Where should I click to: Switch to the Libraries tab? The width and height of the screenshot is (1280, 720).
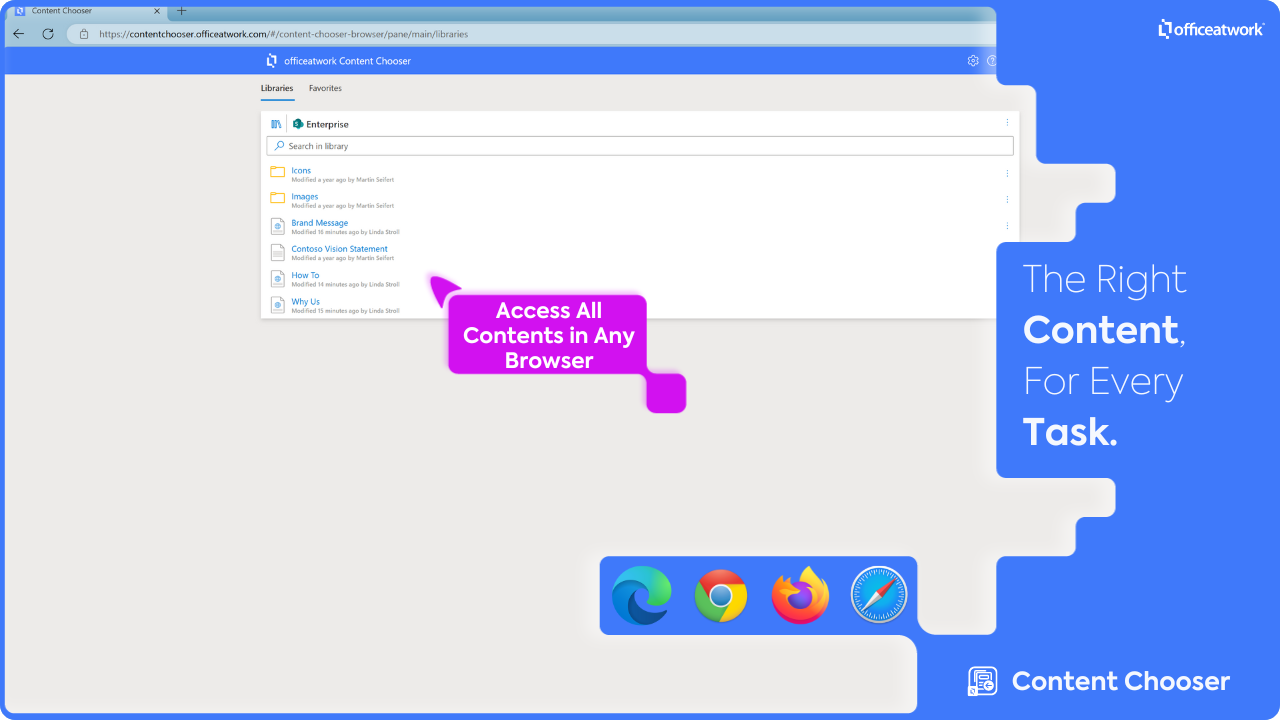coord(277,88)
